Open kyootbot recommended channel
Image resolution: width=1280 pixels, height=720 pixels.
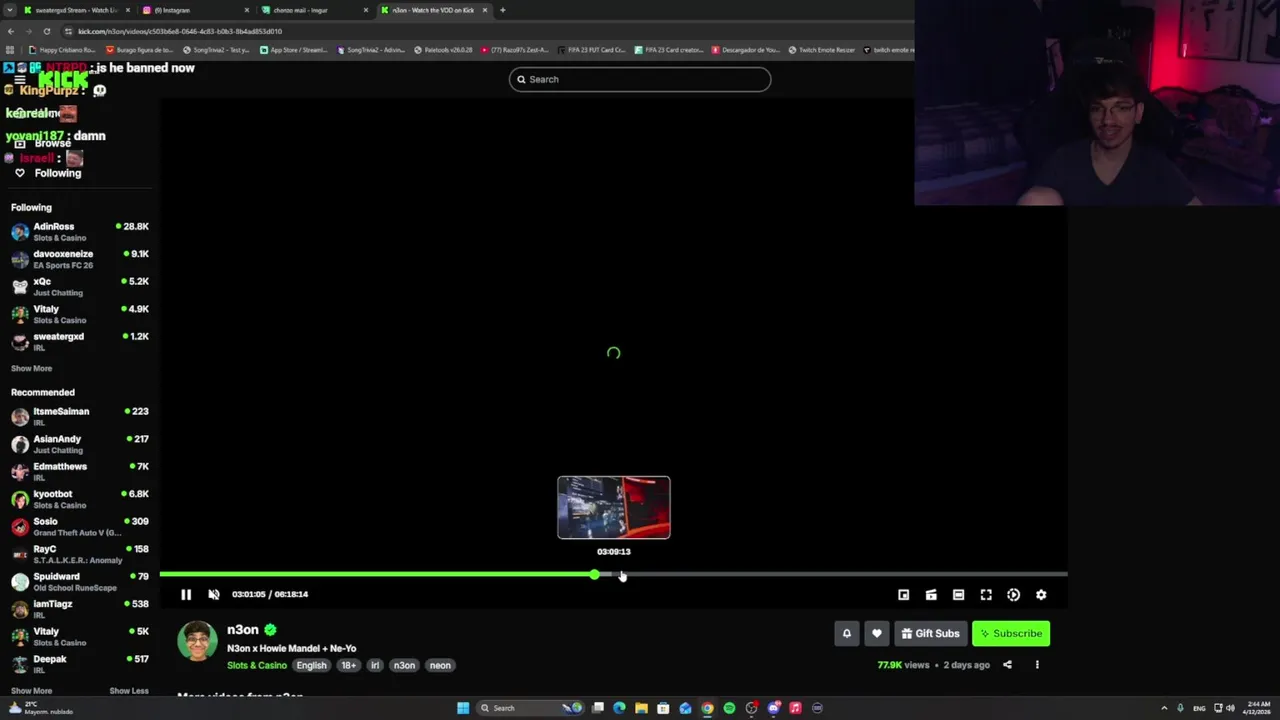coord(79,499)
